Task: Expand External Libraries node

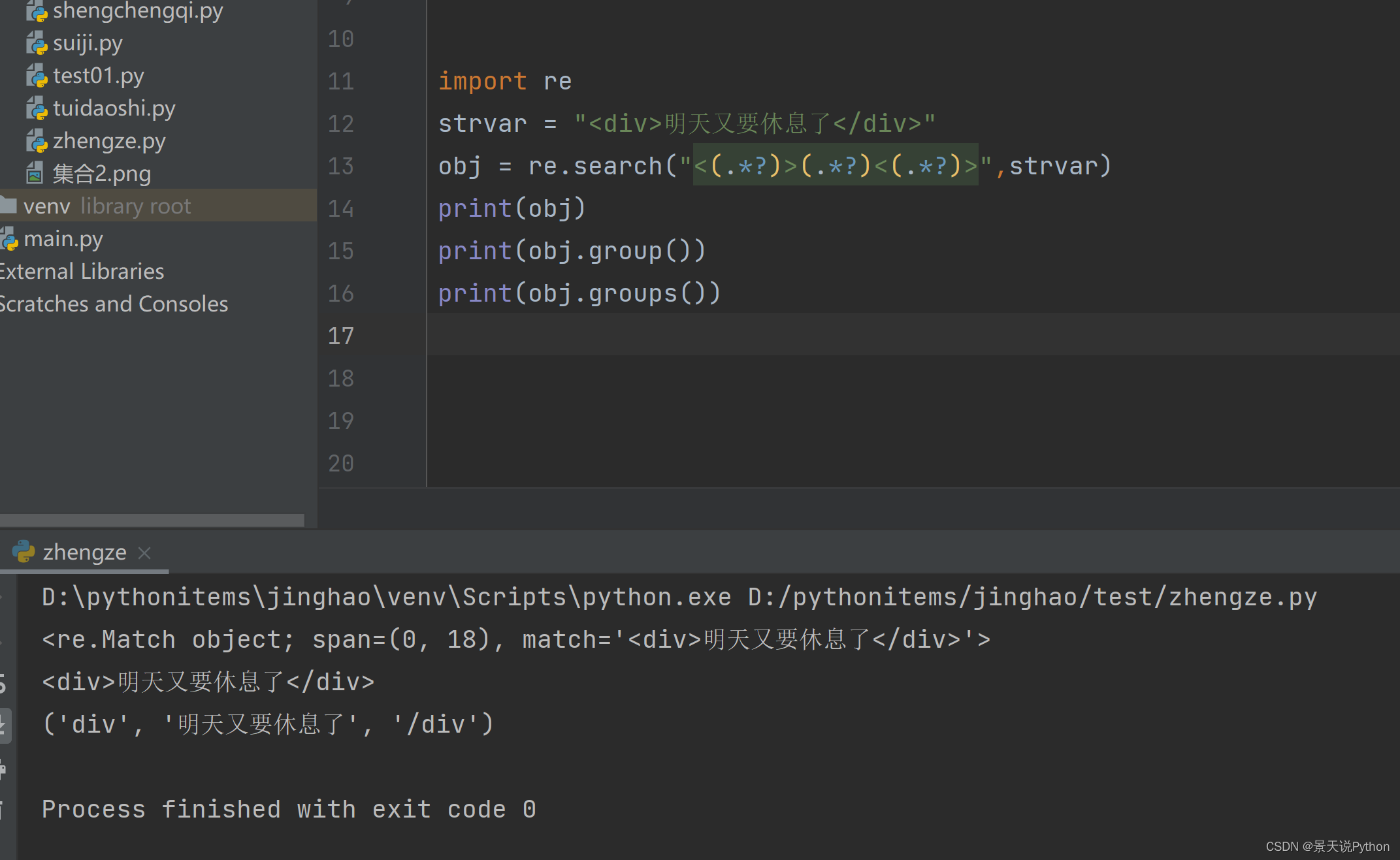Action: click(82, 272)
